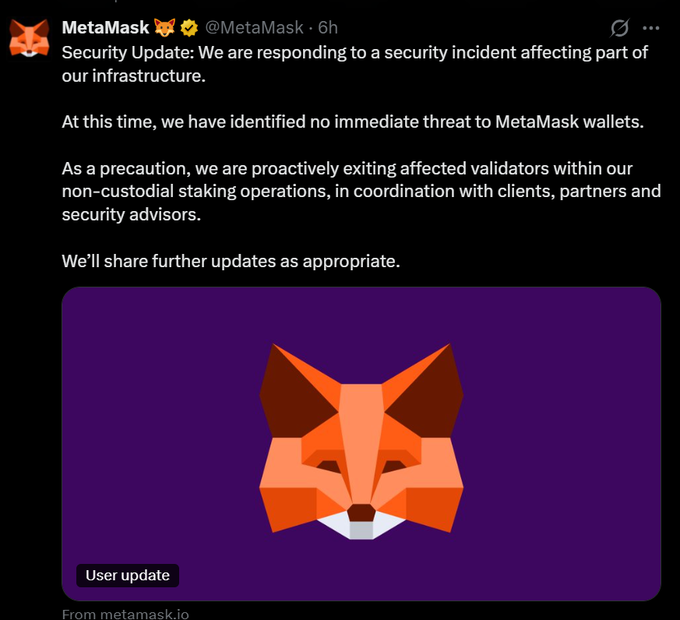Click 'We'll share further updates' text
The width and height of the screenshot is (680, 620).
[231, 261]
